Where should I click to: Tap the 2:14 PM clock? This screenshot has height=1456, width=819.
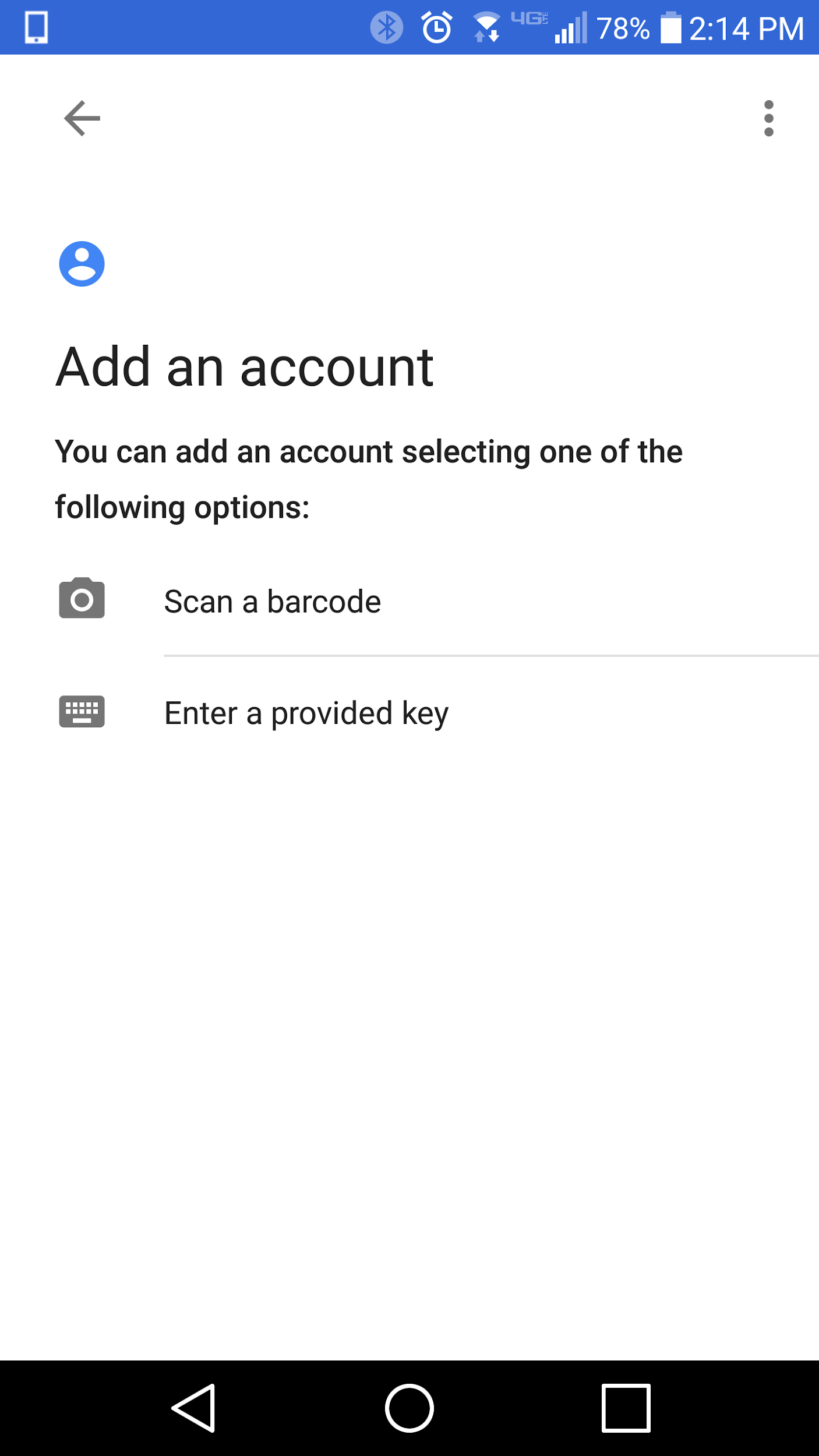[x=746, y=29]
